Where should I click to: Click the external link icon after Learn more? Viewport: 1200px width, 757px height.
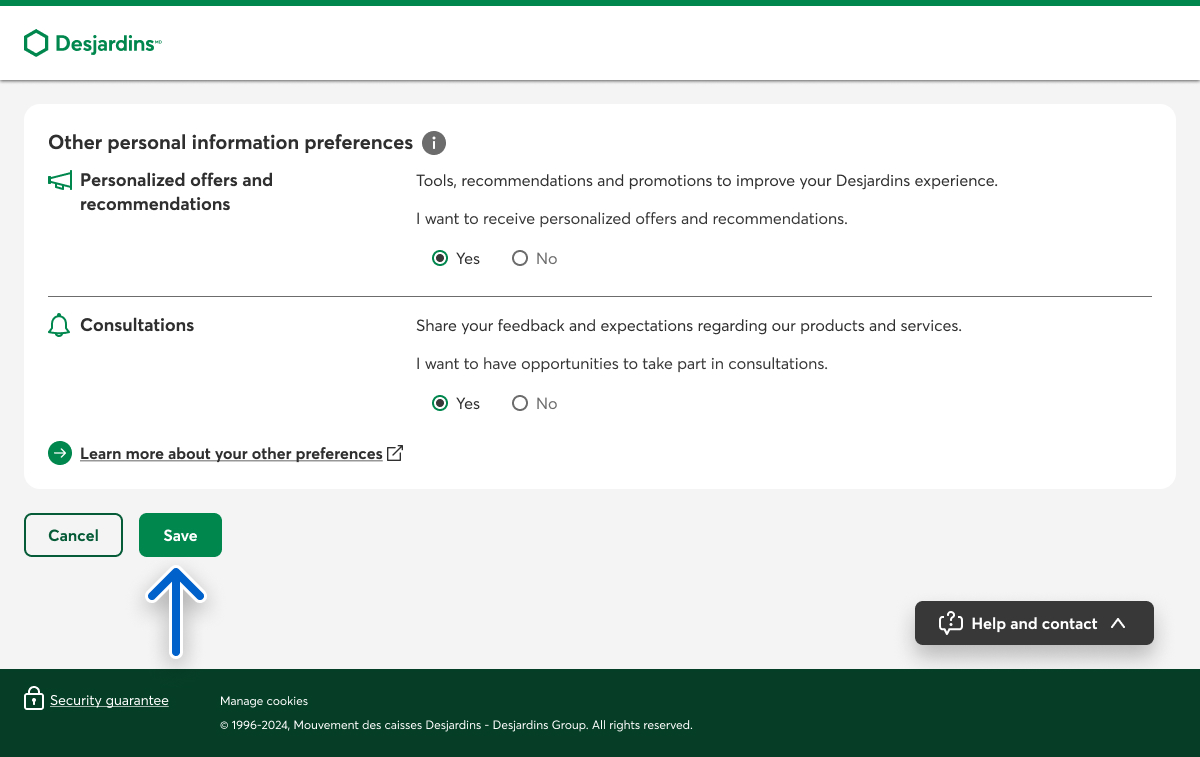pos(395,453)
